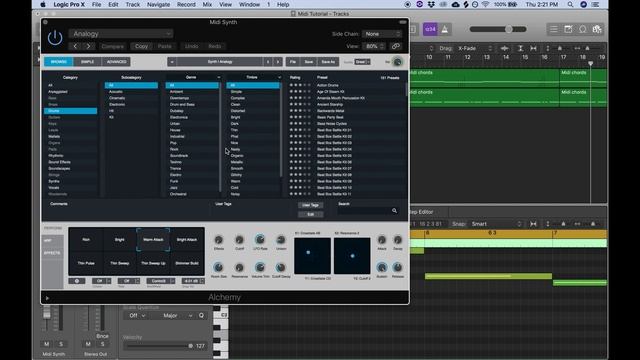
Task: Click the Copy button
Action: (142, 46)
